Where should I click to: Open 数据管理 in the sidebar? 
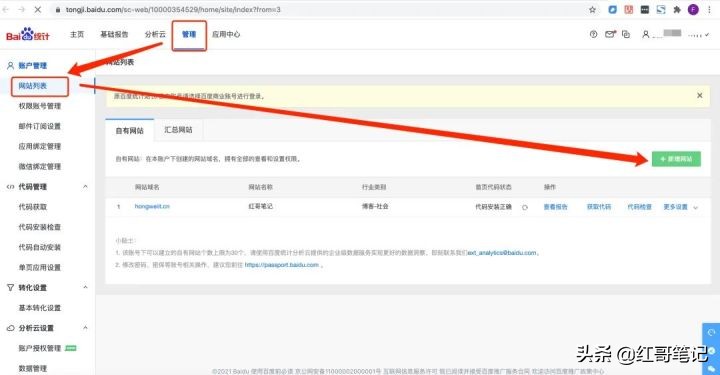click(x=33, y=369)
